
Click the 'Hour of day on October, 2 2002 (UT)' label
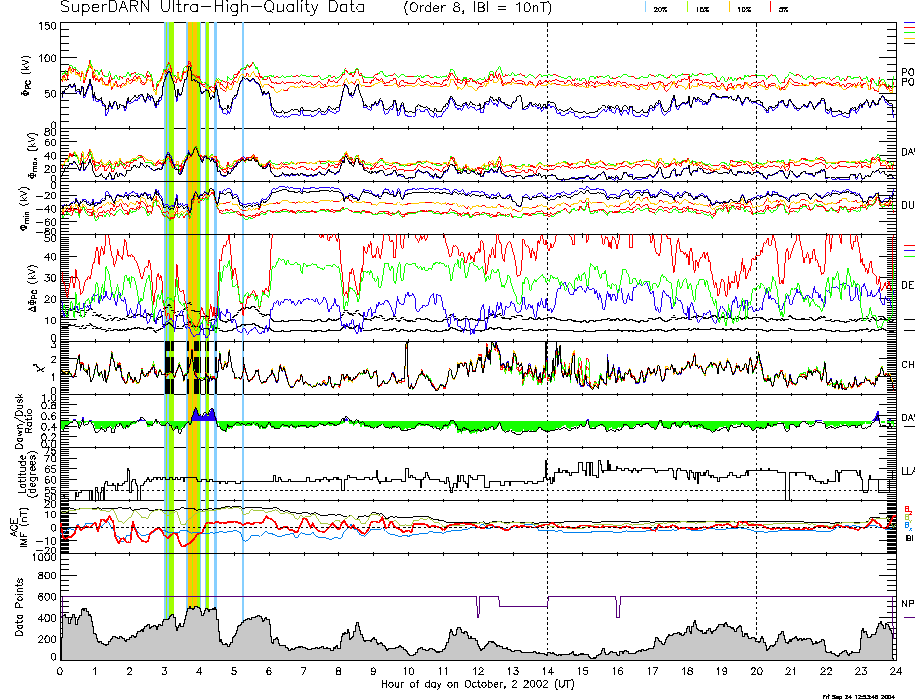point(477,684)
